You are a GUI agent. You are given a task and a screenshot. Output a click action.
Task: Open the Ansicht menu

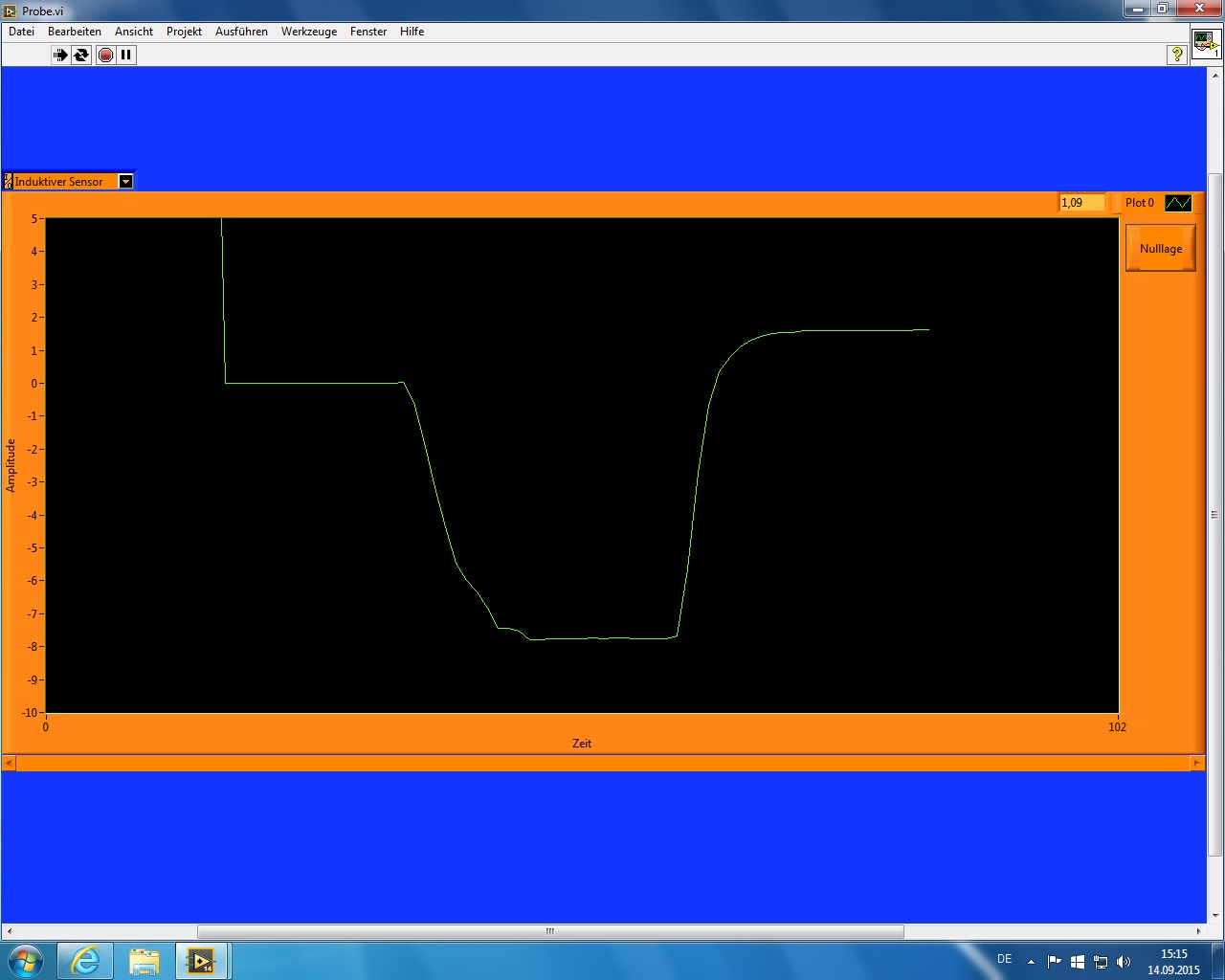(134, 32)
